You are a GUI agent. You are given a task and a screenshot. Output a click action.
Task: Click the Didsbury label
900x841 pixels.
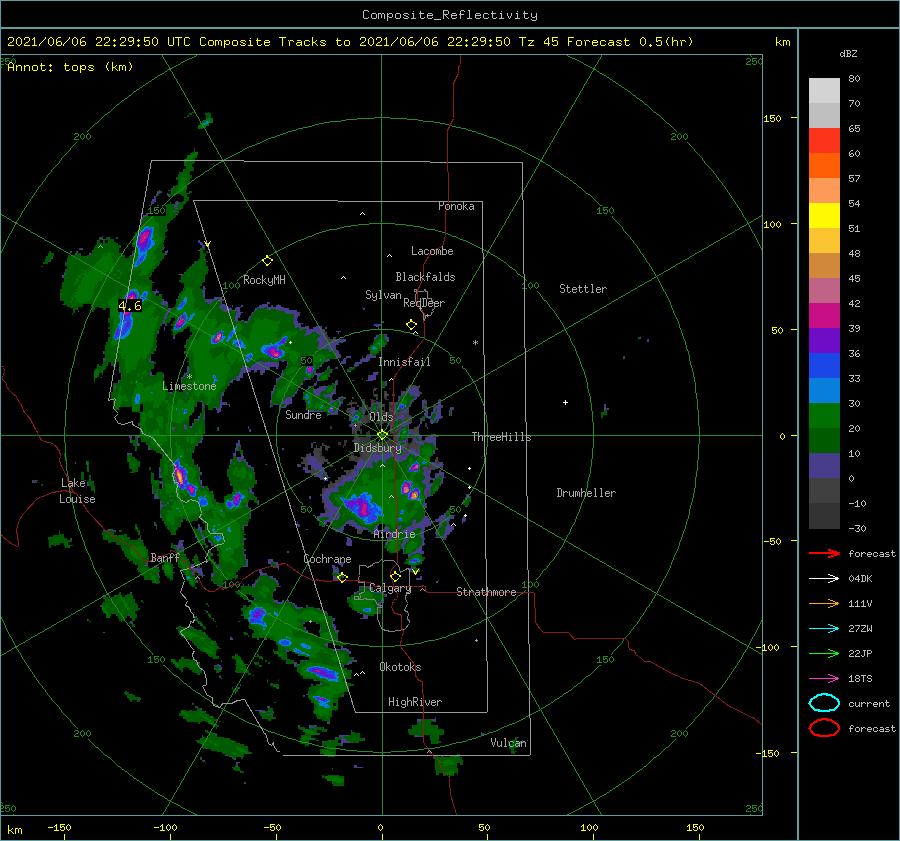click(377, 448)
